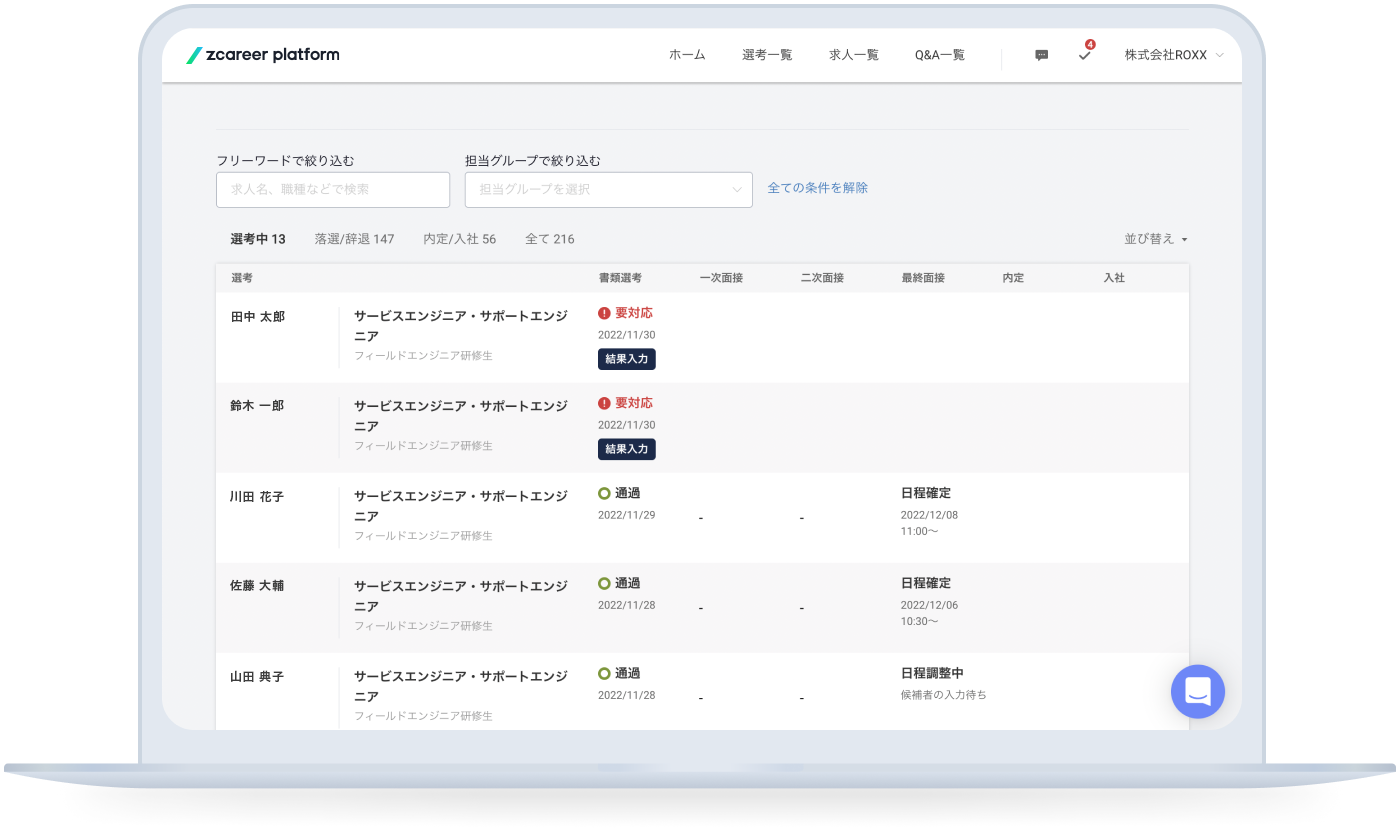This screenshot has width=1400, height=840.
Task: Click 結果入力 button for 鈴木 一郎
Action: point(626,449)
